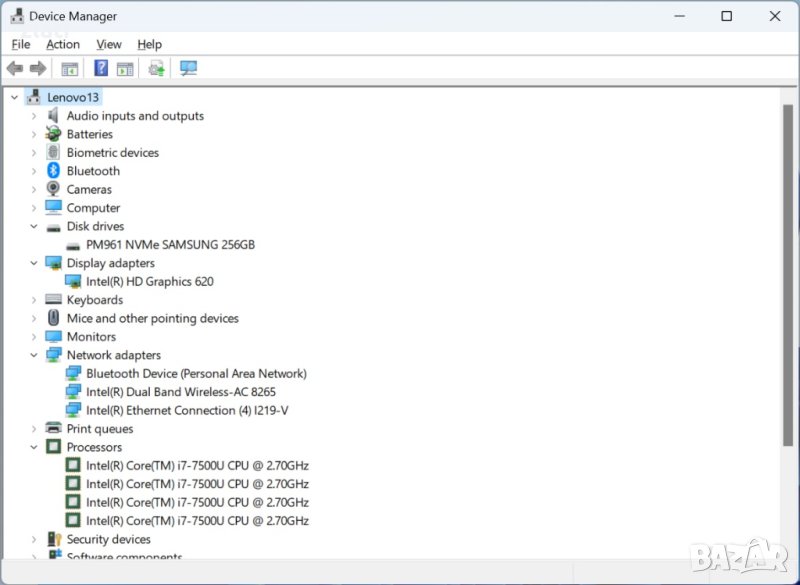Collapse the Network adapters node
The image size is (800, 585).
click(33, 355)
